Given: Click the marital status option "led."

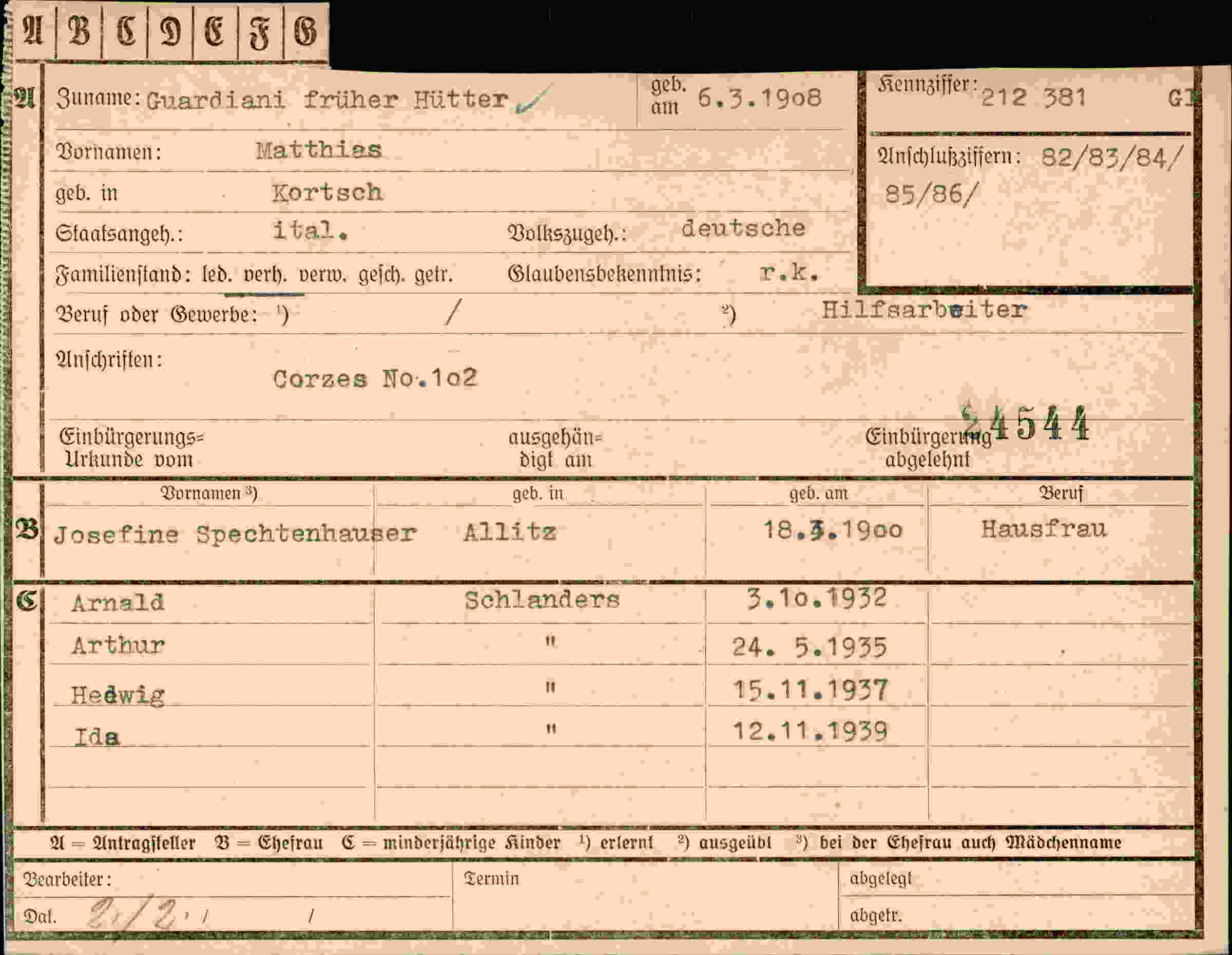Looking at the screenshot, I should point(217,275).
